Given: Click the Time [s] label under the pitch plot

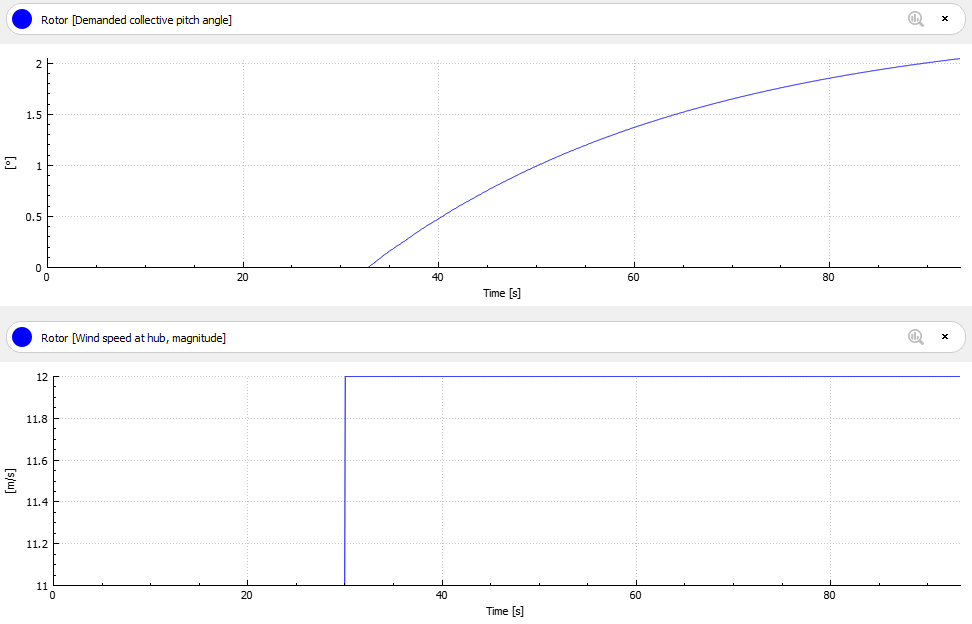Looking at the screenshot, I should (502, 293).
